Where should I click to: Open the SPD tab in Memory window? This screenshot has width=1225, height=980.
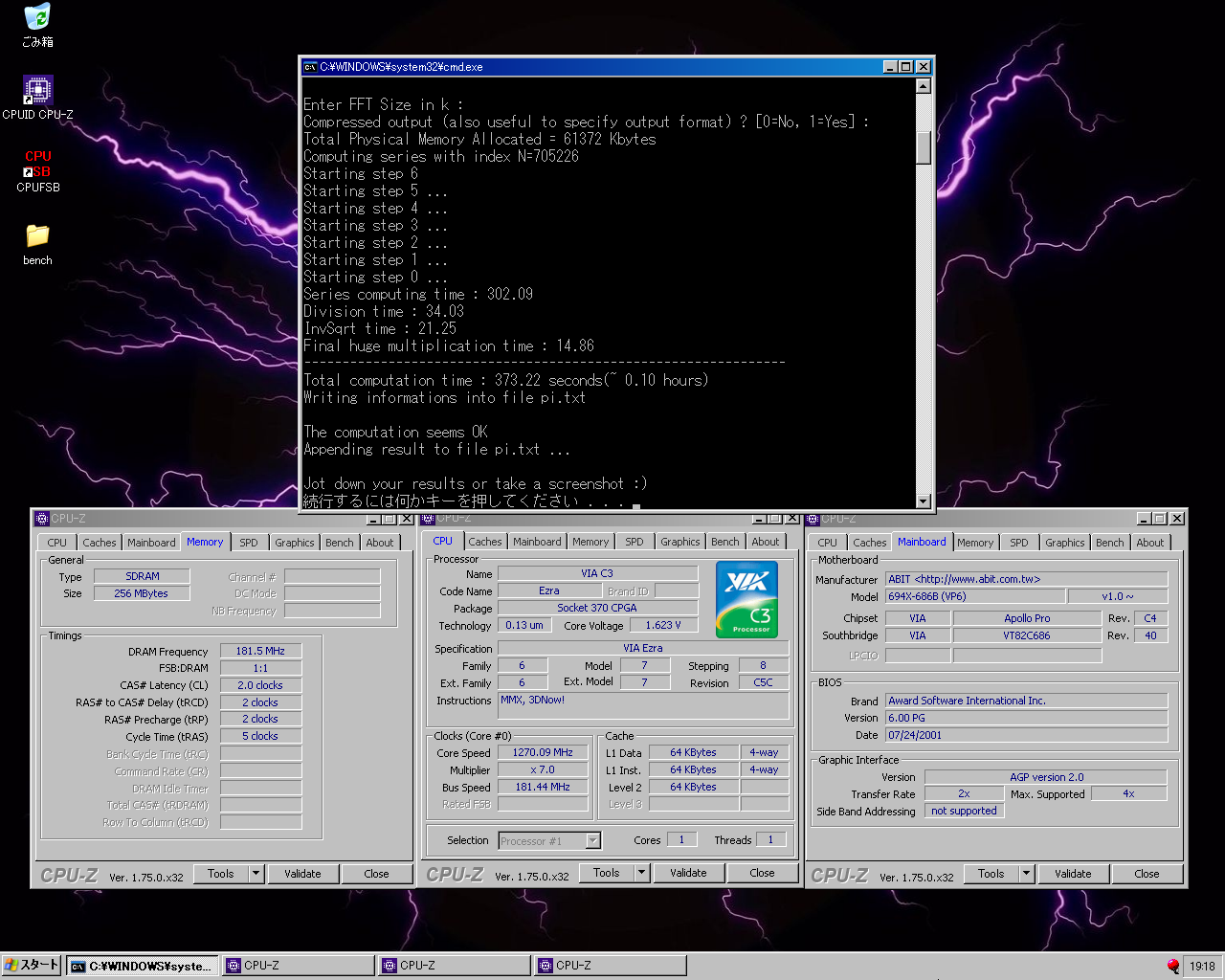click(x=249, y=543)
